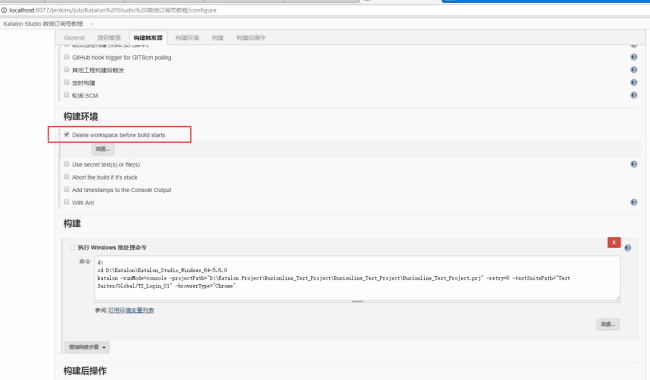Switch to the 构建 tab

[218, 38]
